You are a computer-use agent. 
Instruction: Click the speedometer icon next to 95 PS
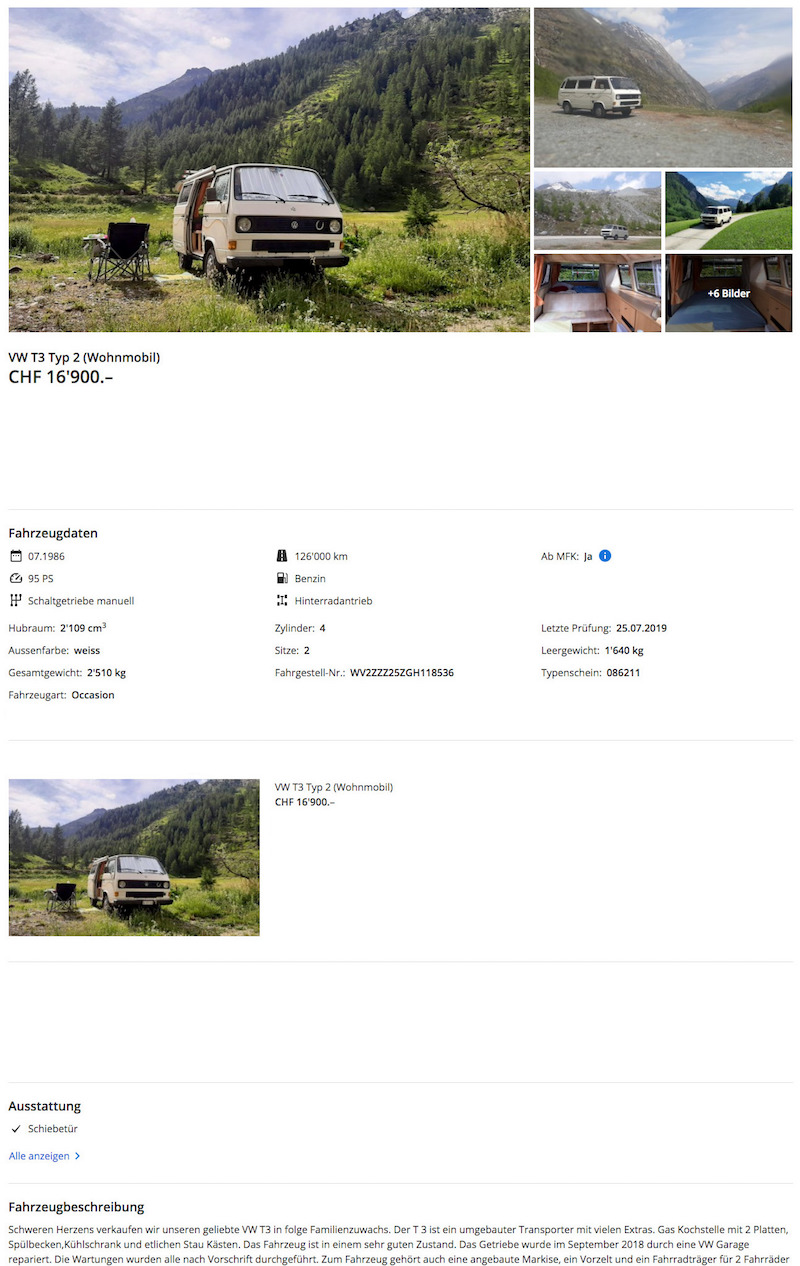(15, 579)
